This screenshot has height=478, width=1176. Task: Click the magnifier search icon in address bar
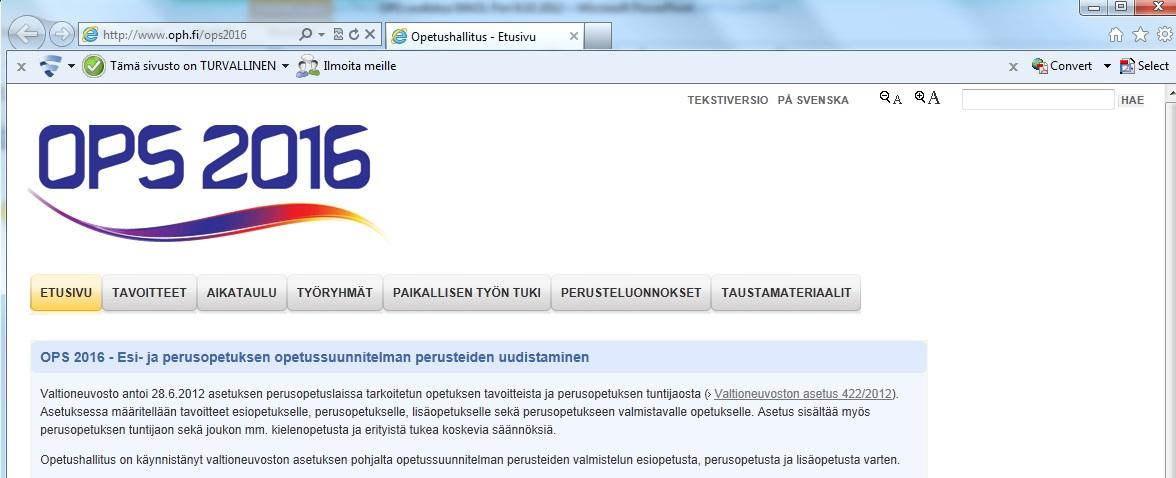click(305, 35)
